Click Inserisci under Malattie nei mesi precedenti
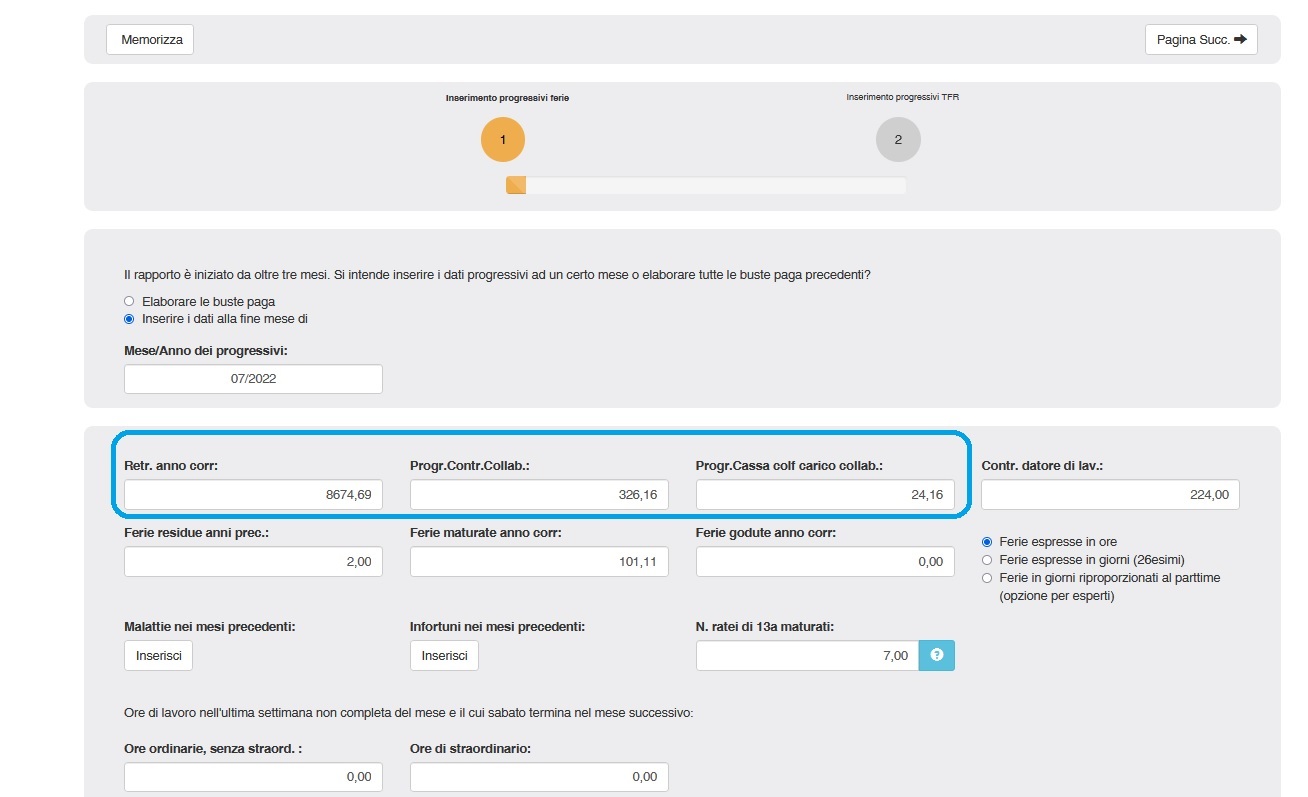Image resolution: width=1308 pixels, height=797 pixels. (158, 655)
